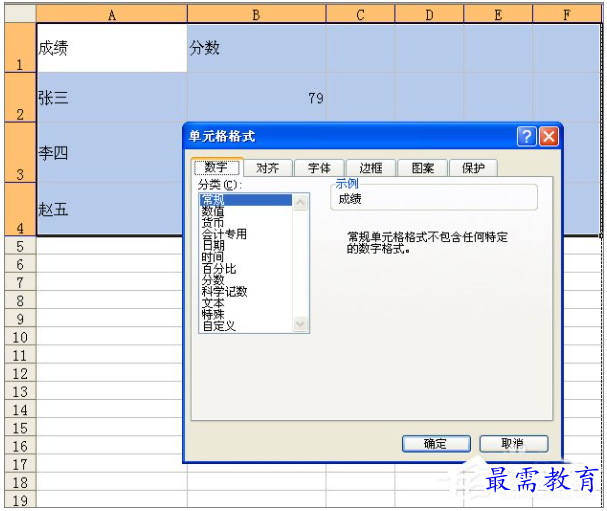Image resolution: width=607 pixels, height=511 pixels.
Task: Click cell B1 containing 分数
Action: 257,48
